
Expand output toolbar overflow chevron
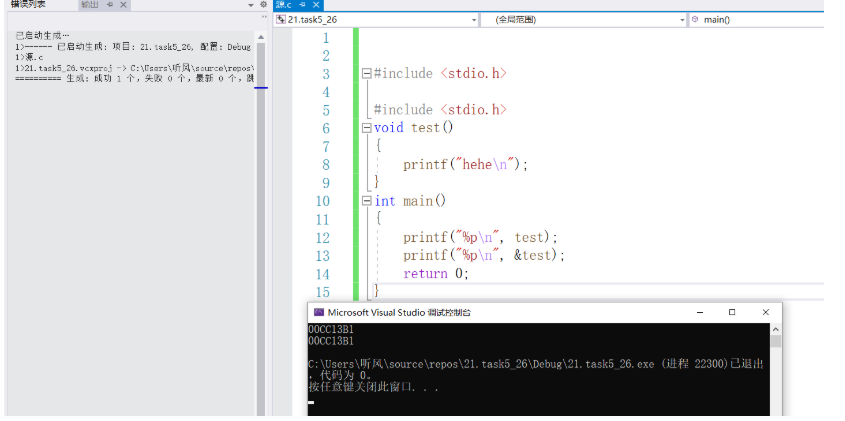(264, 17)
